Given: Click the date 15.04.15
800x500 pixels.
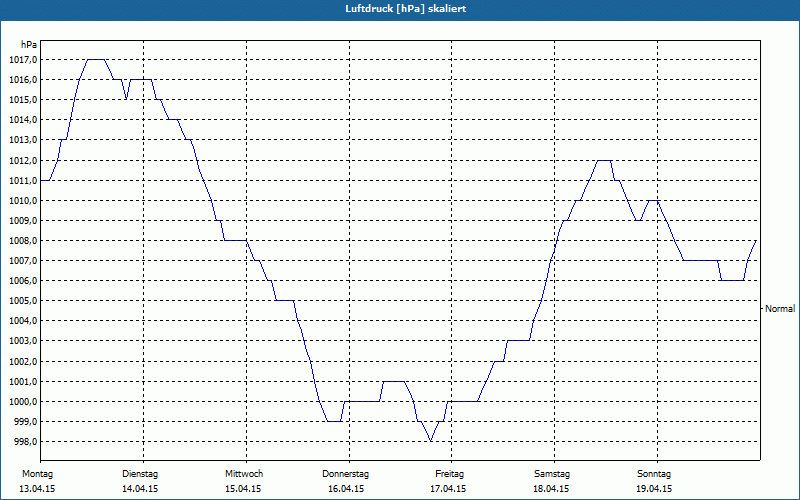Looking at the screenshot, I should [243, 489].
